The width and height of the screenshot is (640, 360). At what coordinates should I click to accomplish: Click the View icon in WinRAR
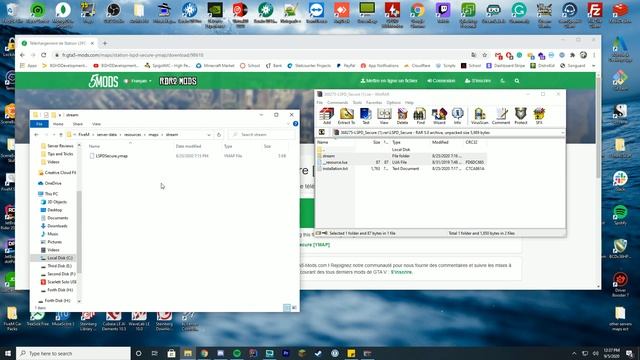tap(384, 116)
